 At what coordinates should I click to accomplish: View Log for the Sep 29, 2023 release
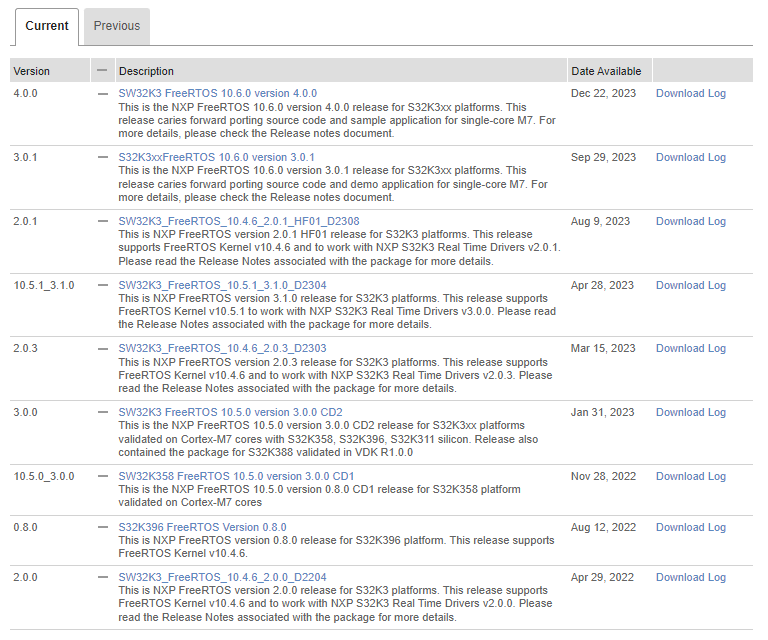(717, 157)
